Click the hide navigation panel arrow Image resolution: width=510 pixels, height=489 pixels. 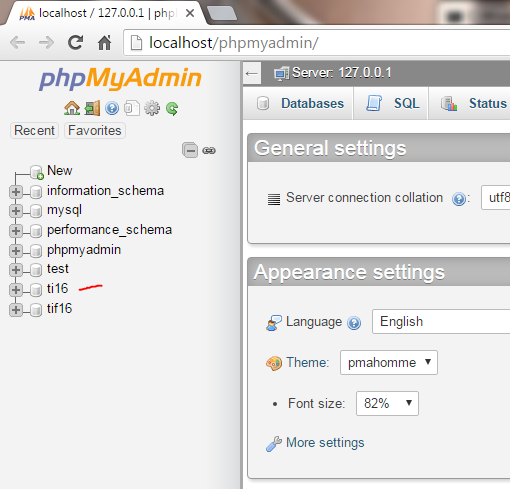[x=252, y=73]
